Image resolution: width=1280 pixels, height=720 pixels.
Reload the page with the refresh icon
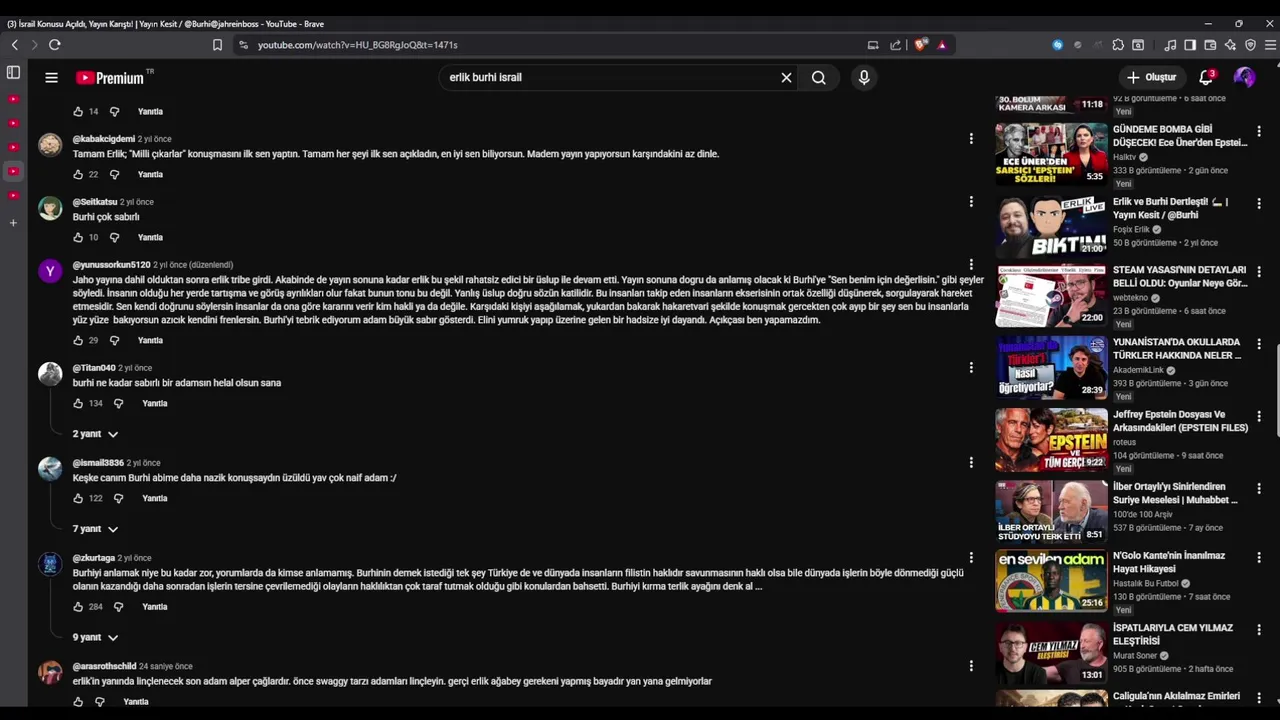(54, 45)
